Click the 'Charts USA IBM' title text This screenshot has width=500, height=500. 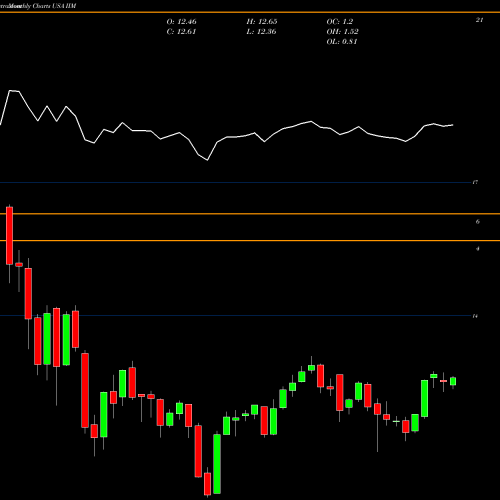[x=54, y=6]
